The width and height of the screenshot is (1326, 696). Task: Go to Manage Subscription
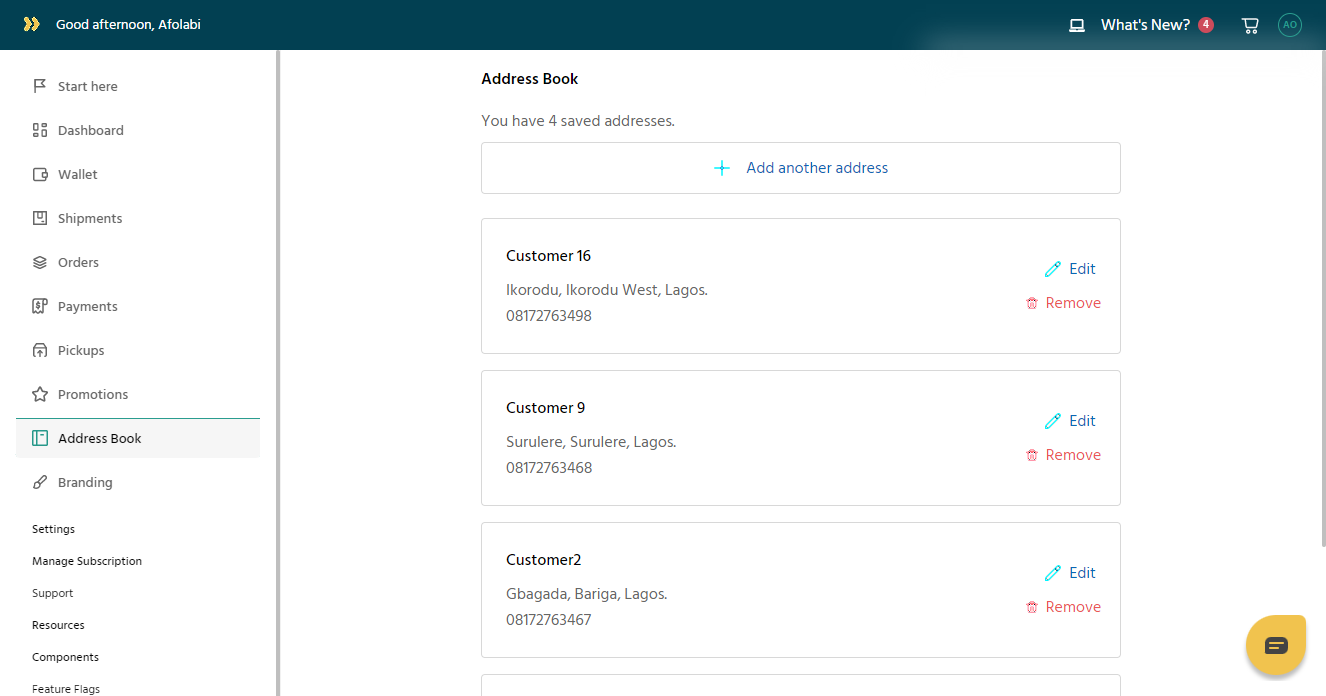click(x=87, y=561)
